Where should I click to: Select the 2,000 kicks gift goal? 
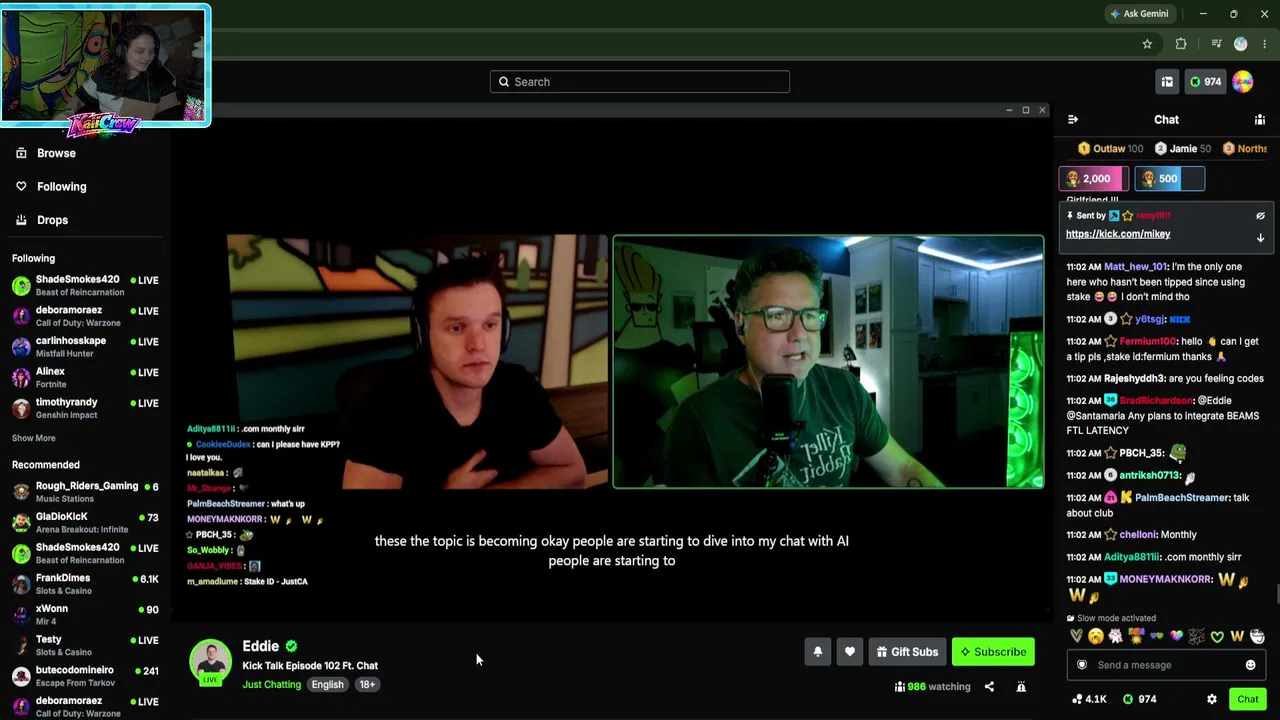[1094, 179]
